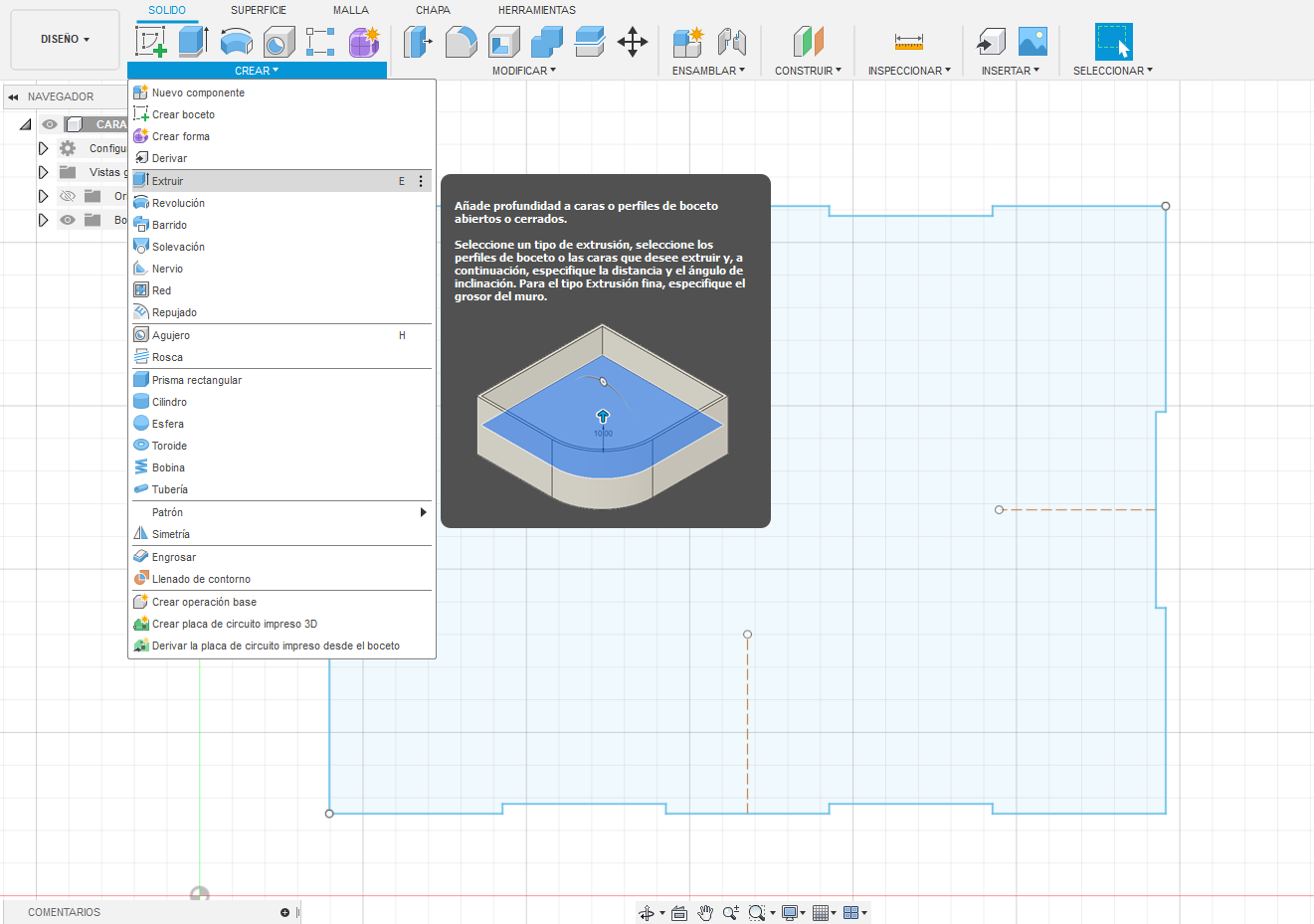Select the offset face toolbar icon

pos(590,42)
